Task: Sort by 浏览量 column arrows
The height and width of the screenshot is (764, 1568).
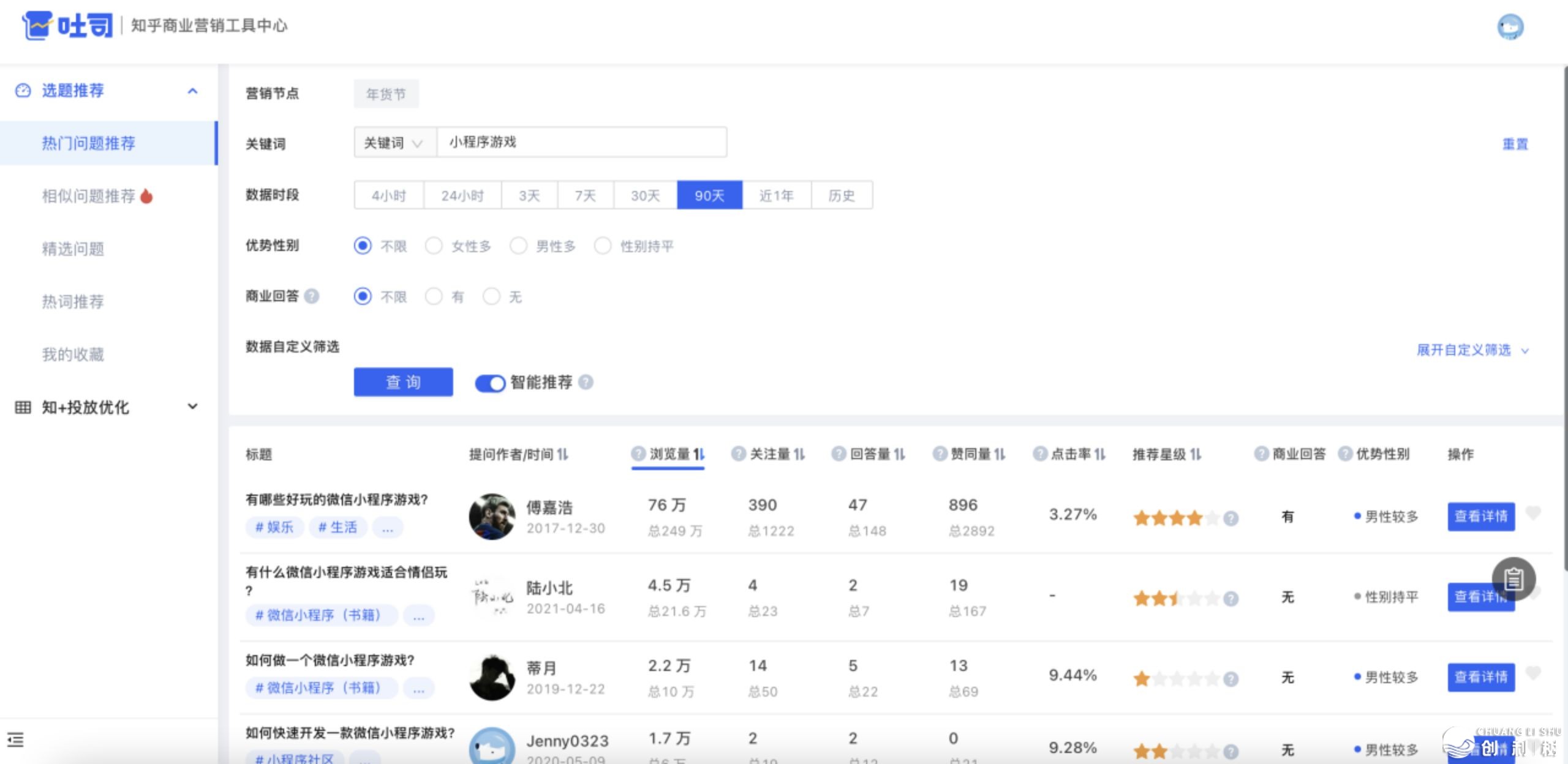Action: (x=699, y=454)
